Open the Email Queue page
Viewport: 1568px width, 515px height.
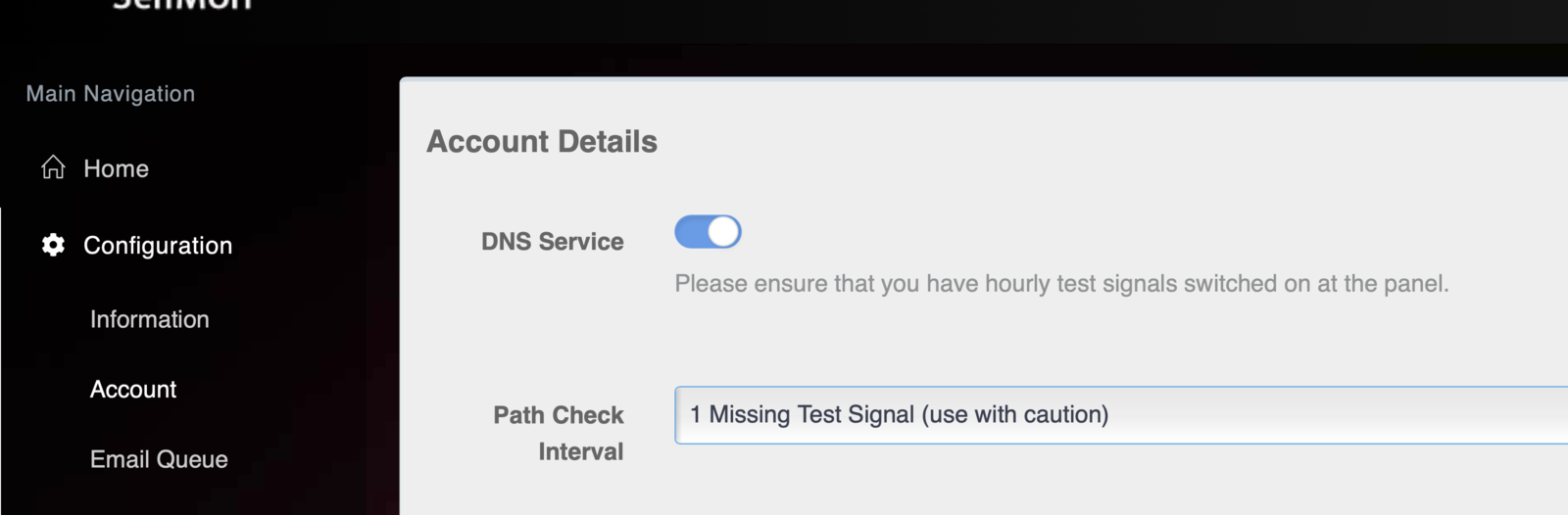159,459
